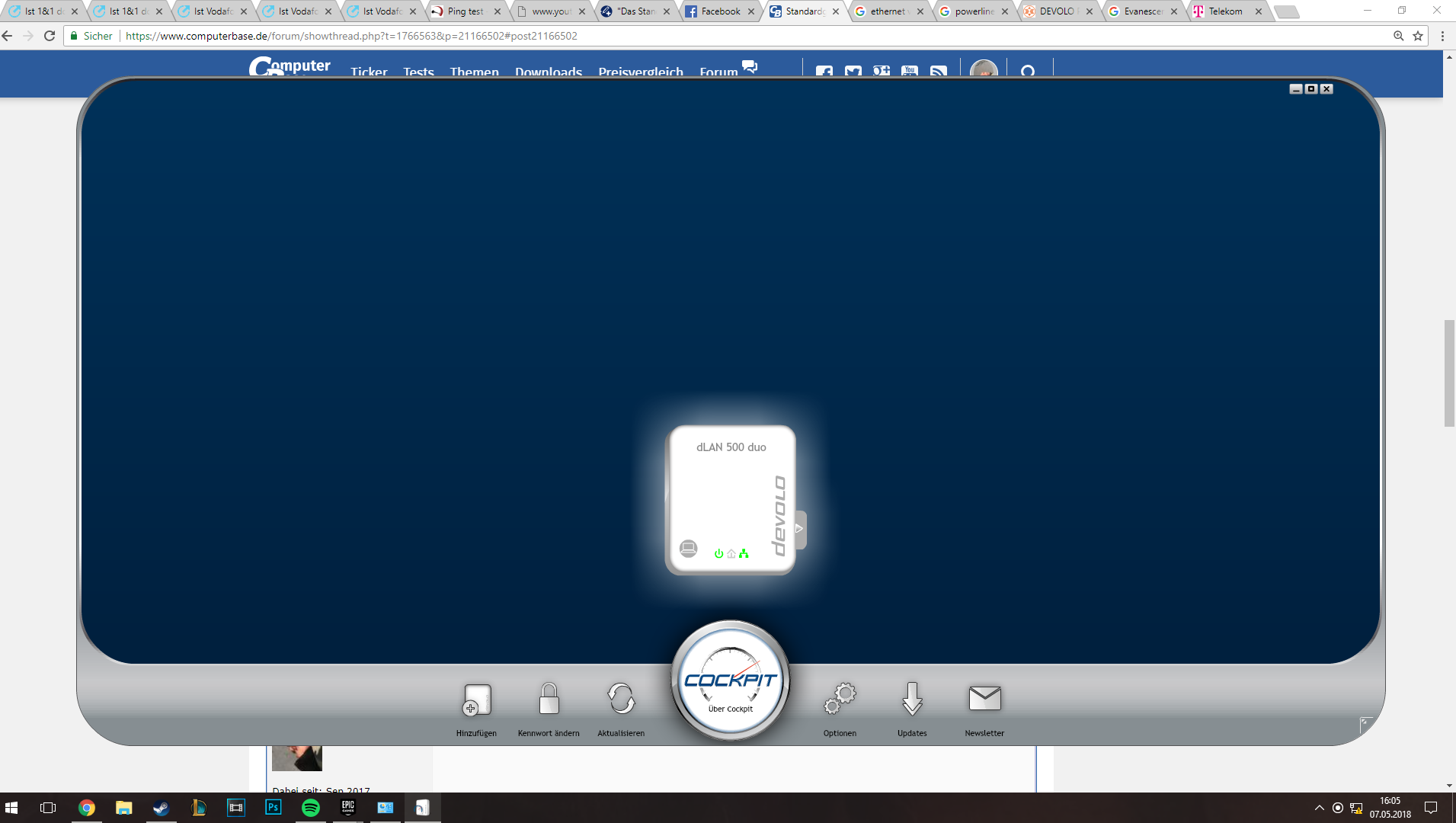Click the home network icon on adapter

tap(731, 554)
